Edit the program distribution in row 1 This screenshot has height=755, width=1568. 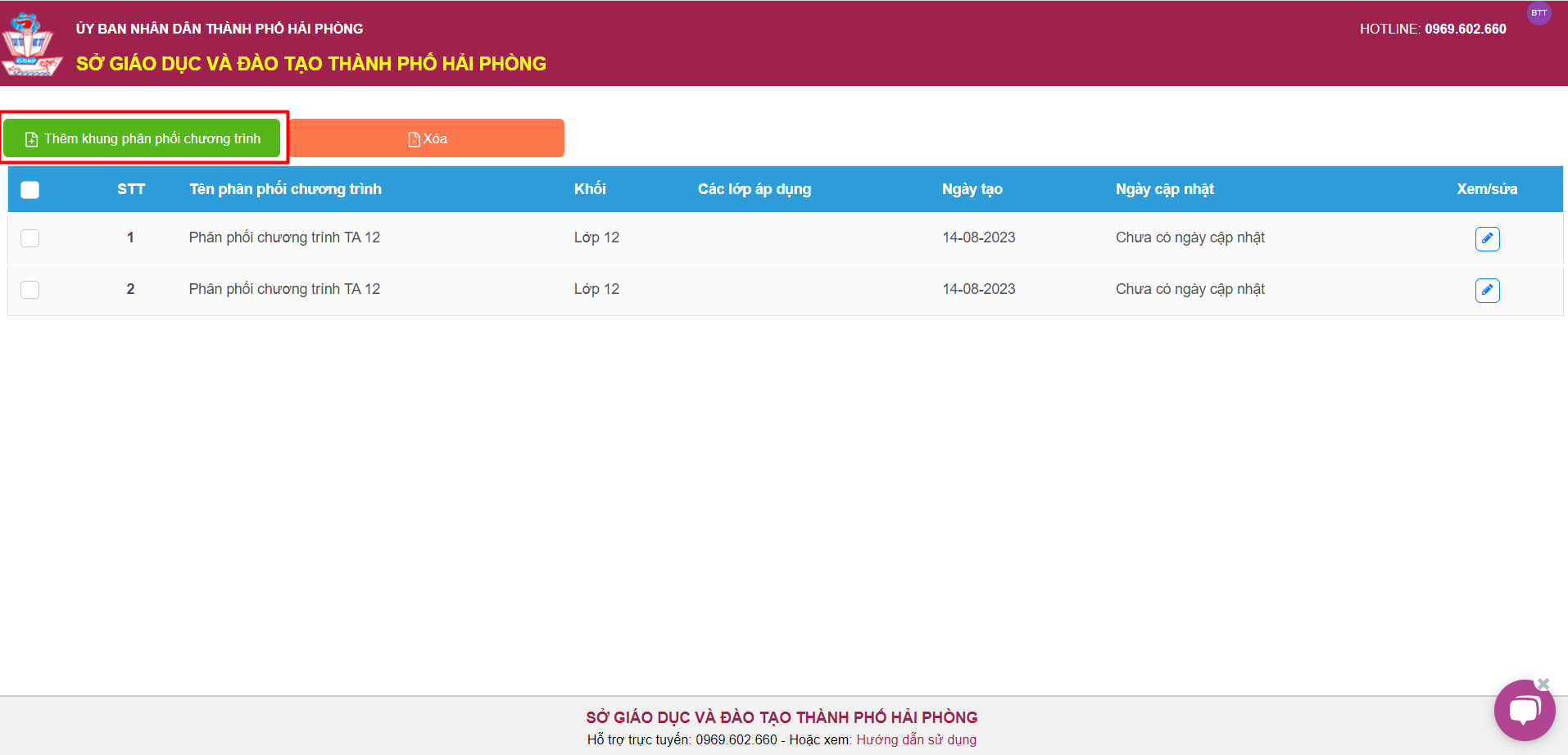click(x=1487, y=238)
